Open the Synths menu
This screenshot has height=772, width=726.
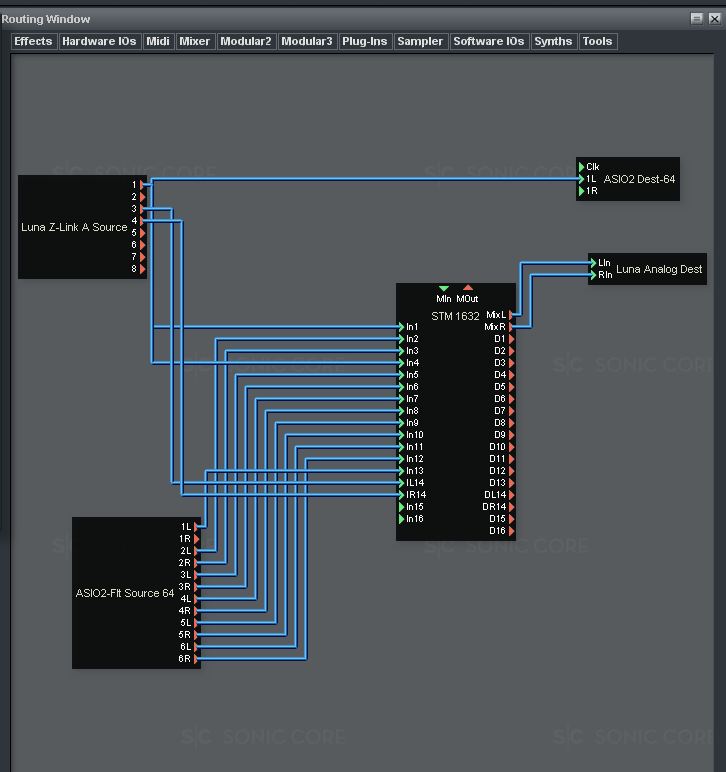(554, 41)
